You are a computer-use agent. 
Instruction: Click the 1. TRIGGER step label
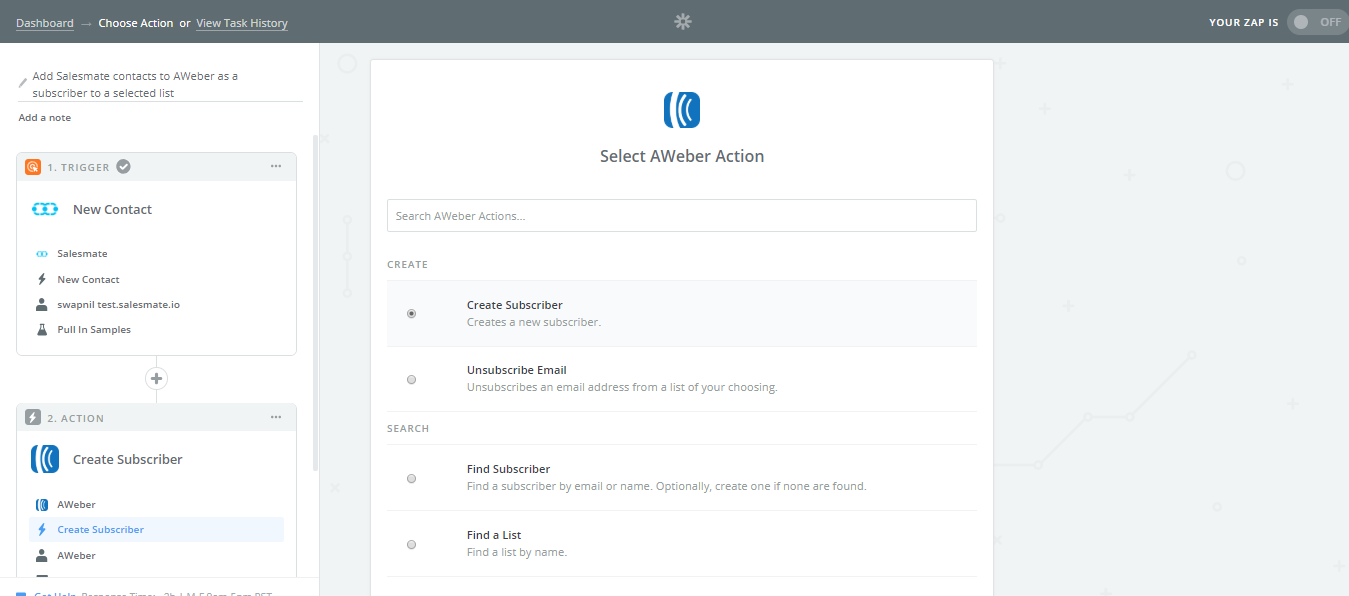click(x=78, y=167)
